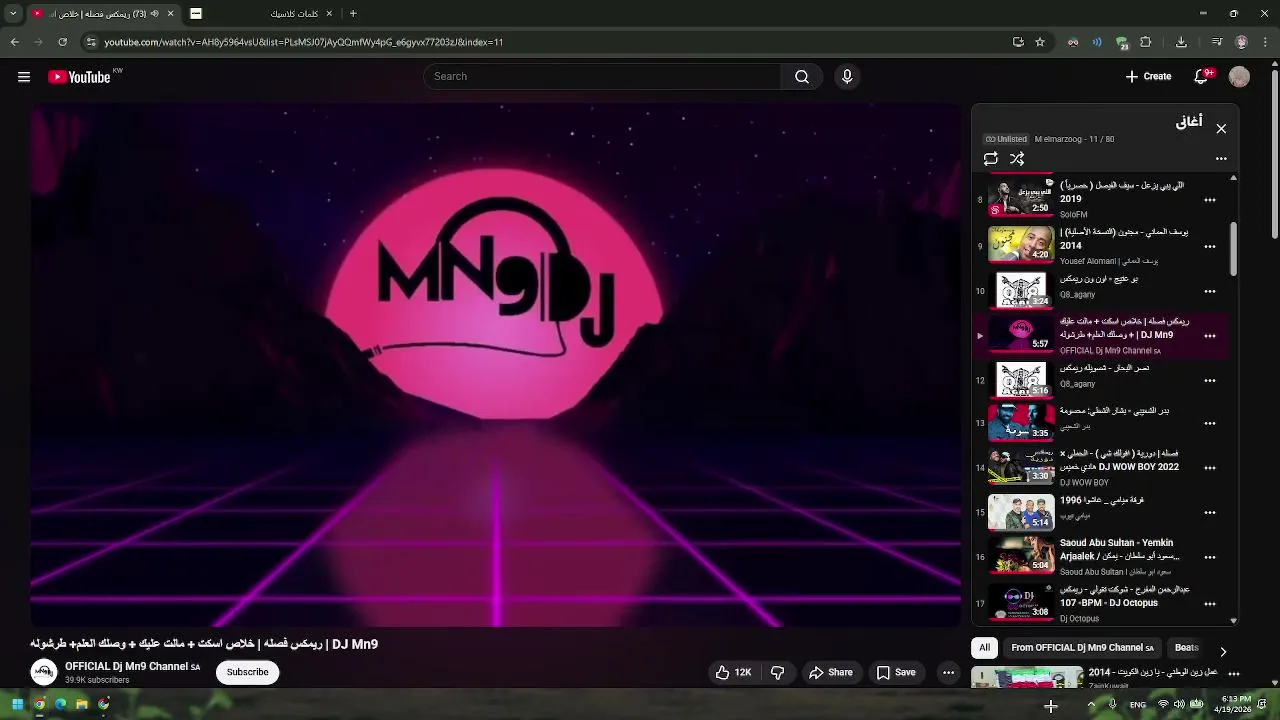Play Saoud Abu Sultan Yemkin video

pos(1021,556)
